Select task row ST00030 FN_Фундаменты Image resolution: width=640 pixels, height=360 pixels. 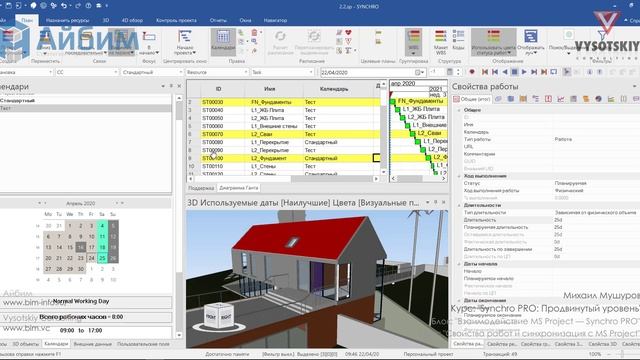tap(284, 102)
